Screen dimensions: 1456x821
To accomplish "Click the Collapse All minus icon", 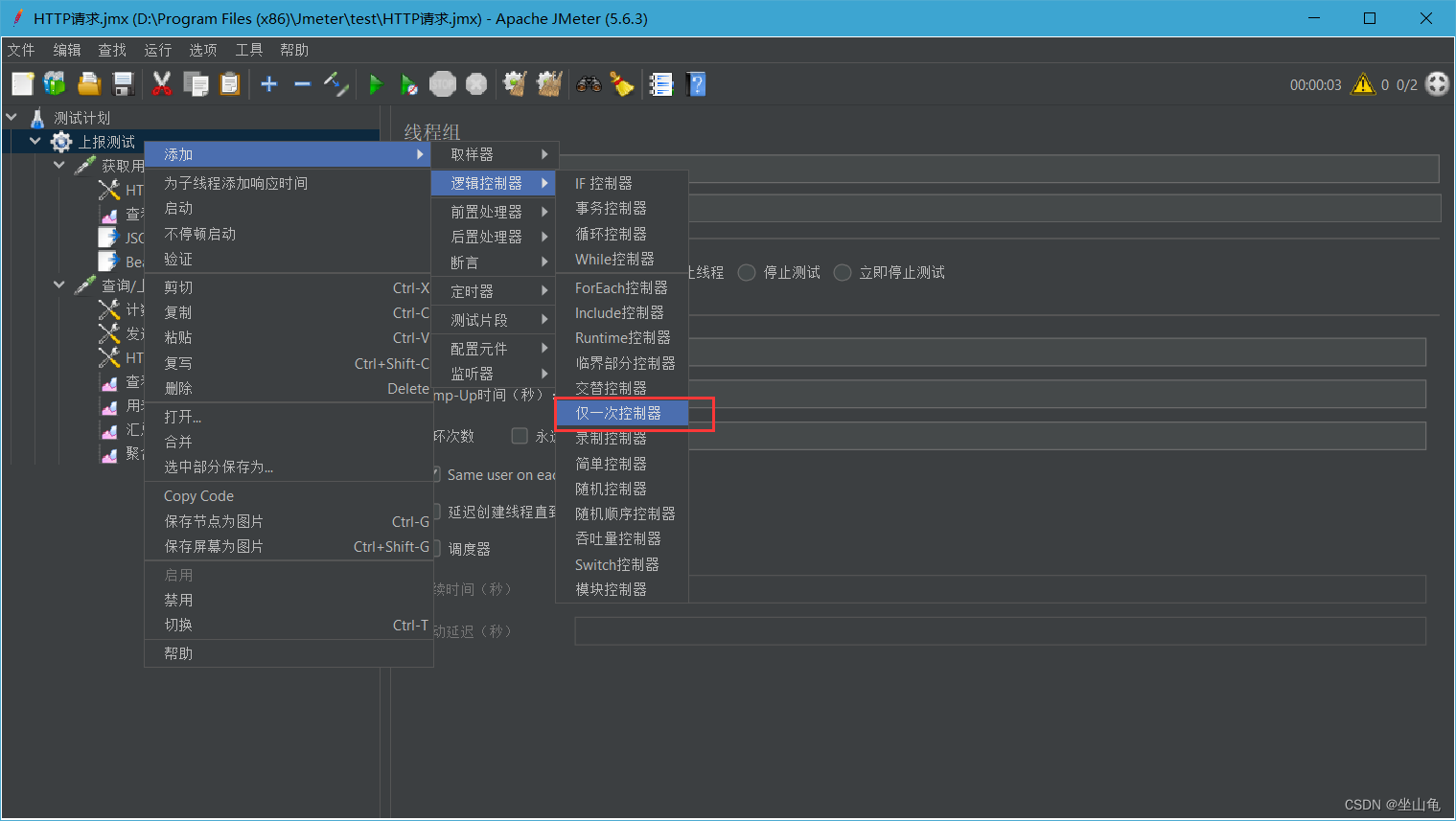I will [x=303, y=84].
